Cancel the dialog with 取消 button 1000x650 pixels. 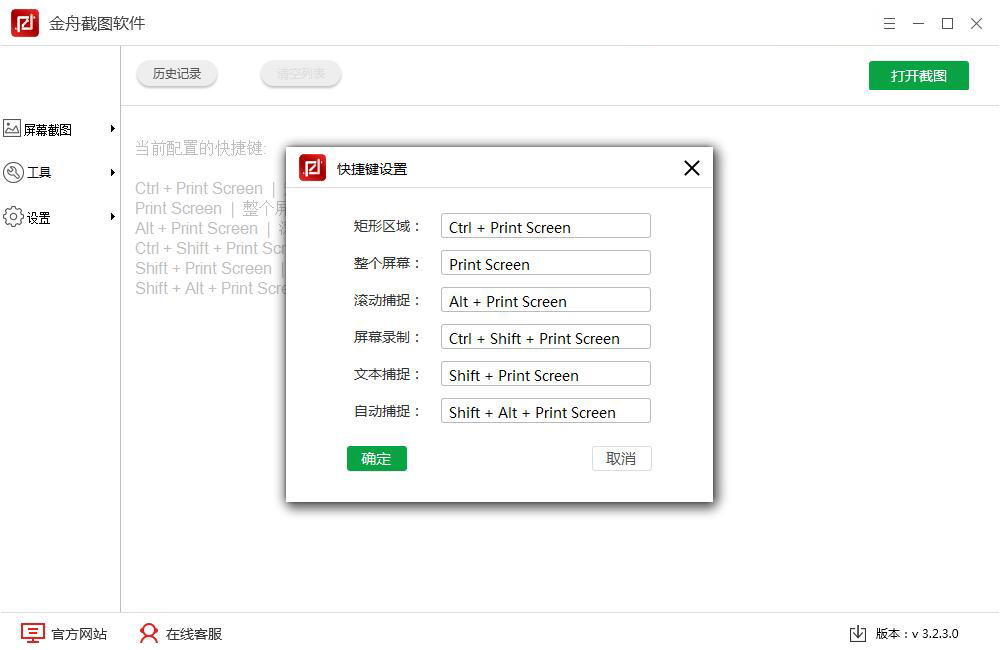pyautogui.click(x=622, y=458)
